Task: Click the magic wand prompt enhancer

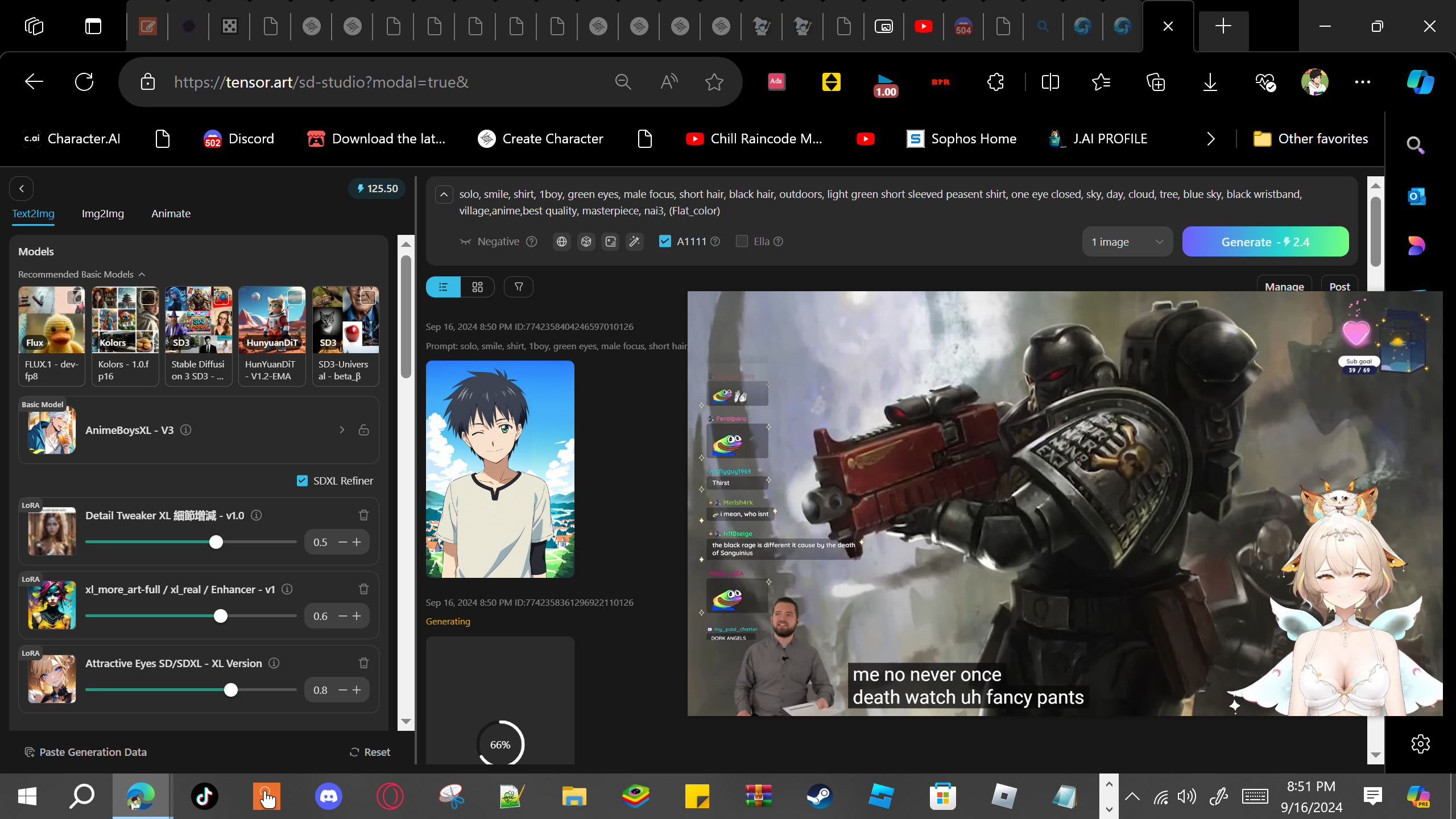Action: 635,242
